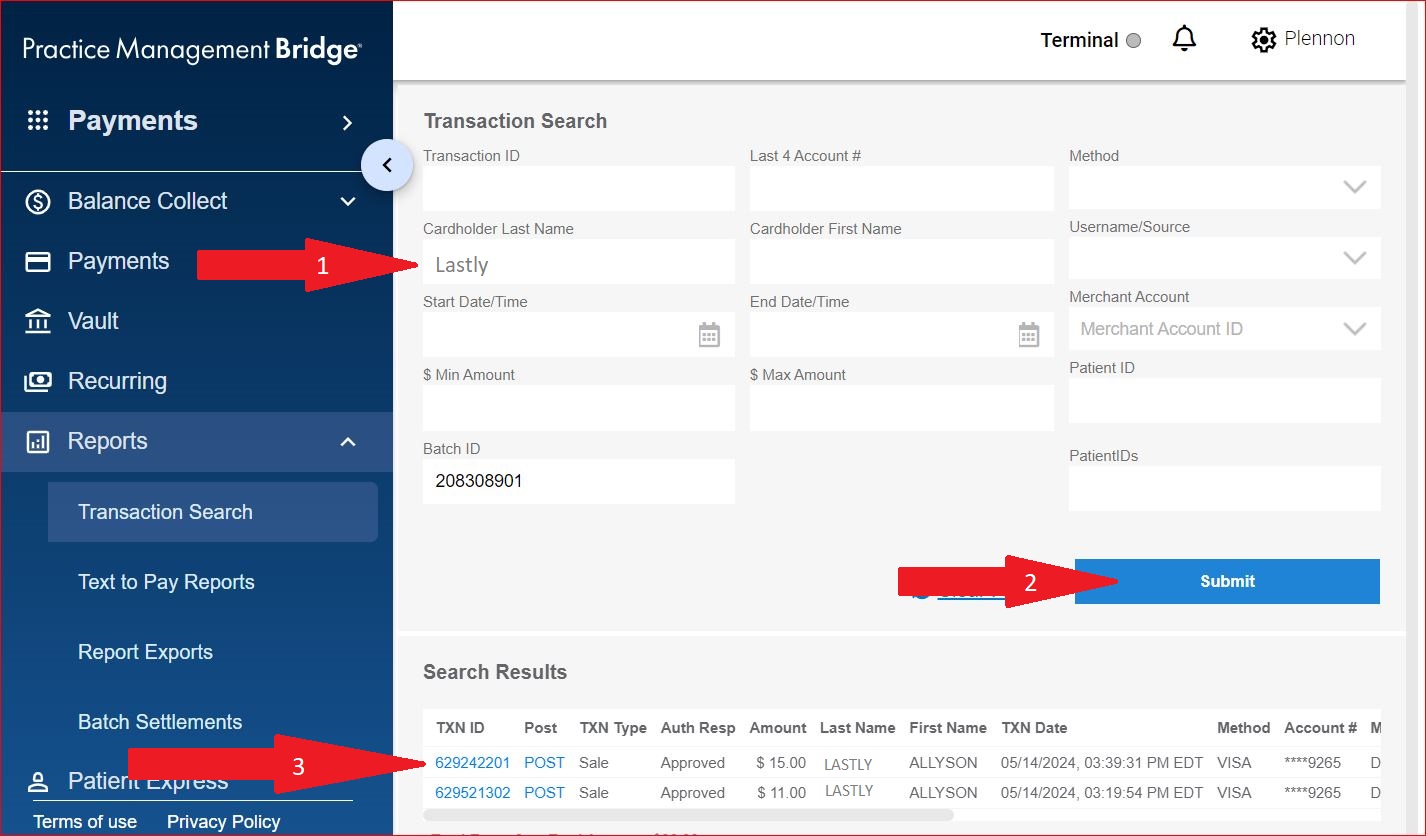Open Report Exports

point(145,652)
